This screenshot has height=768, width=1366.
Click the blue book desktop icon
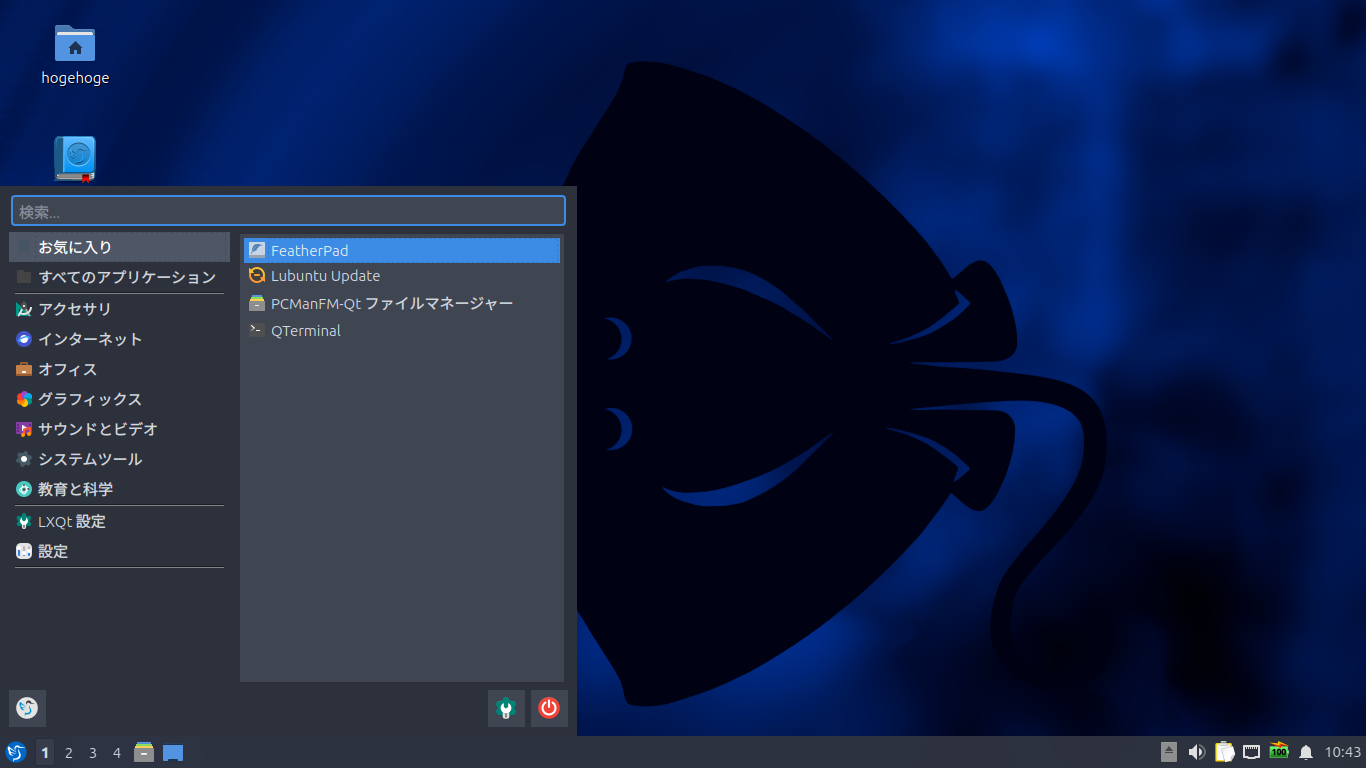[x=75, y=159]
